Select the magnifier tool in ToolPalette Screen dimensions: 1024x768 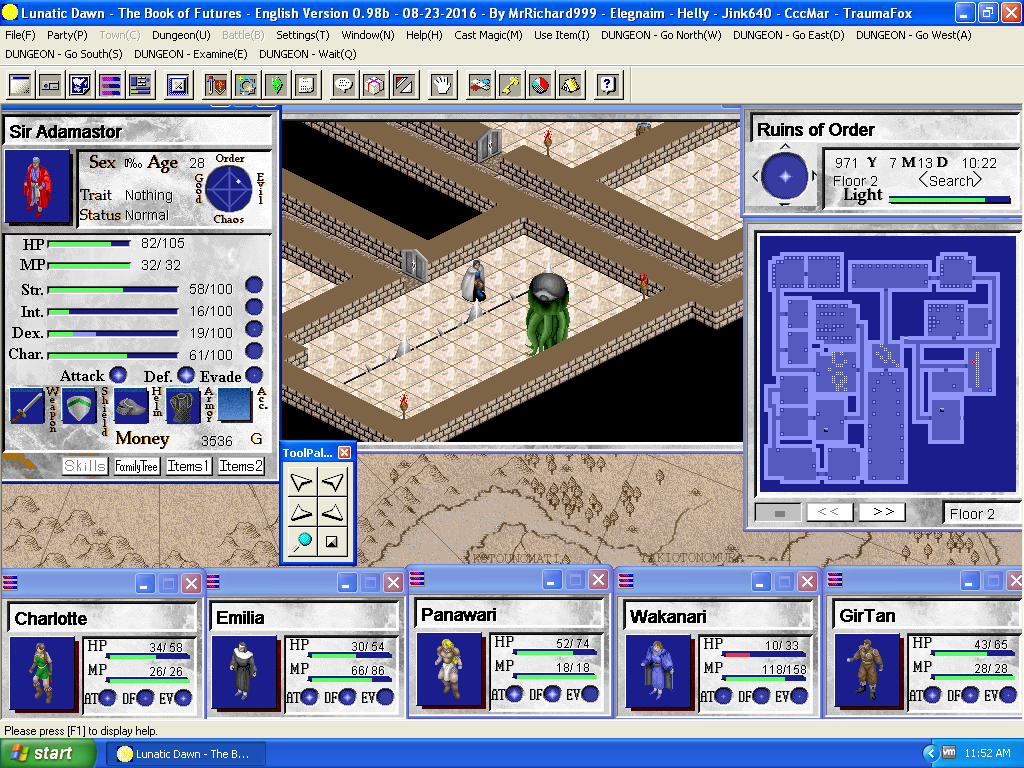(303, 541)
